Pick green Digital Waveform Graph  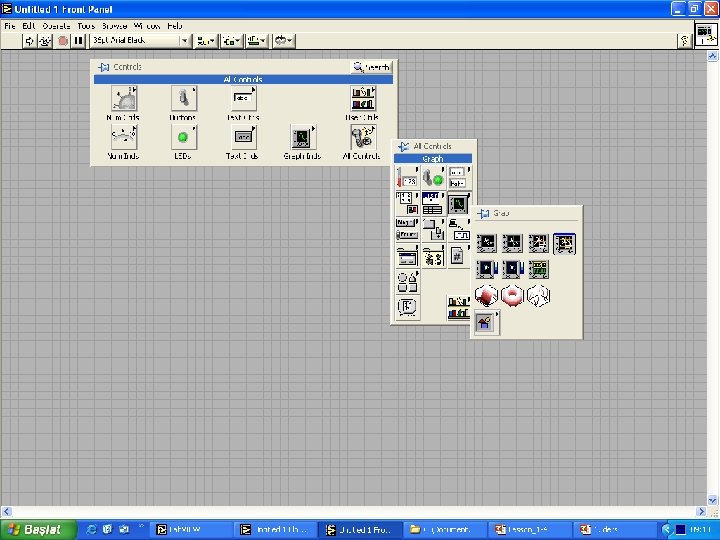[x=539, y=269]
